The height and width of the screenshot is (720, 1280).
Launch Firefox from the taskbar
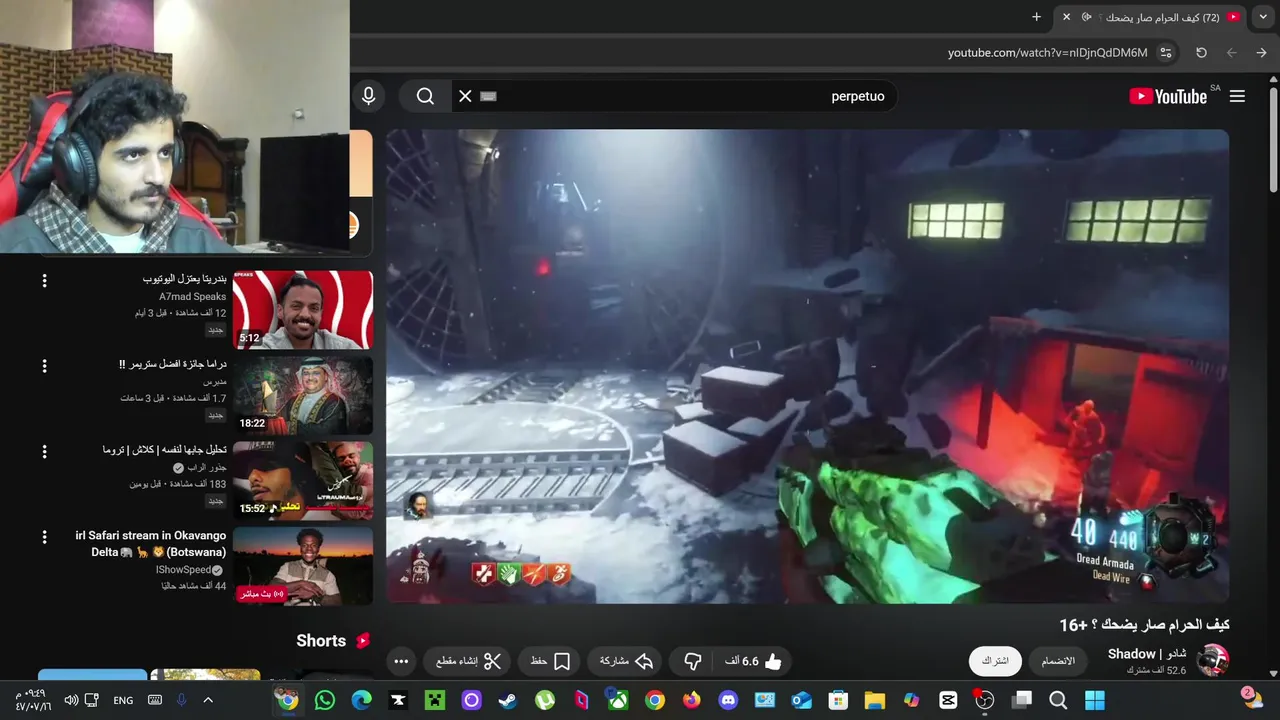click(x=692, y=700)
